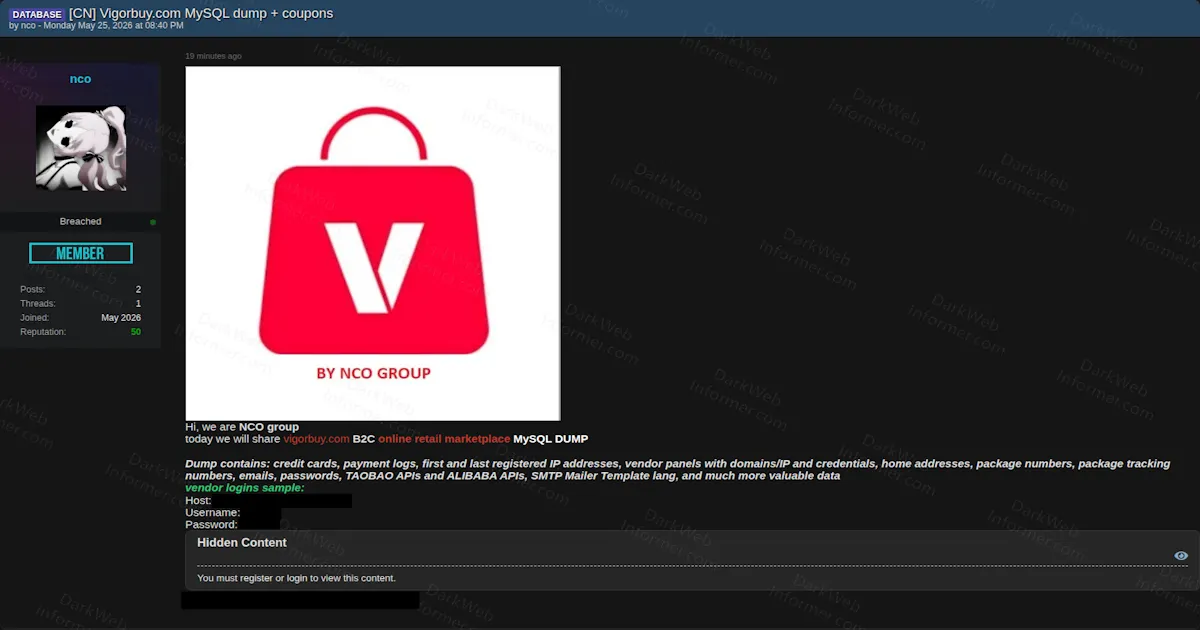This screenshot has height=630, width=1200.
Task: Follow the vigorbuy.com link in the post
Action: (316, 439)
